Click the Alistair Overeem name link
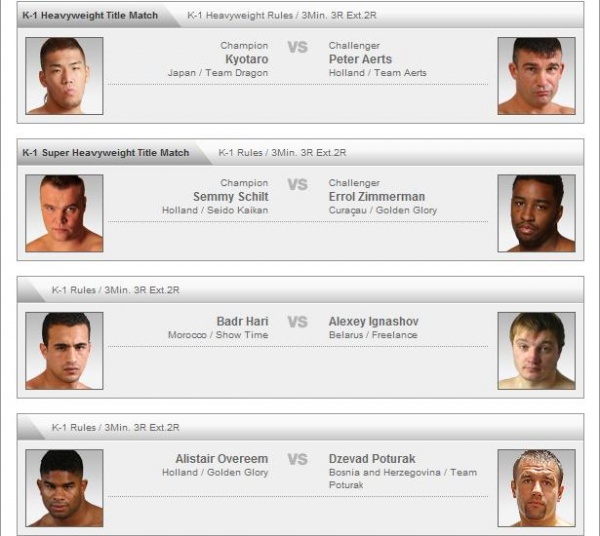Image resolution: width=600 pixels, height=536 pixels. pos(222,459)
